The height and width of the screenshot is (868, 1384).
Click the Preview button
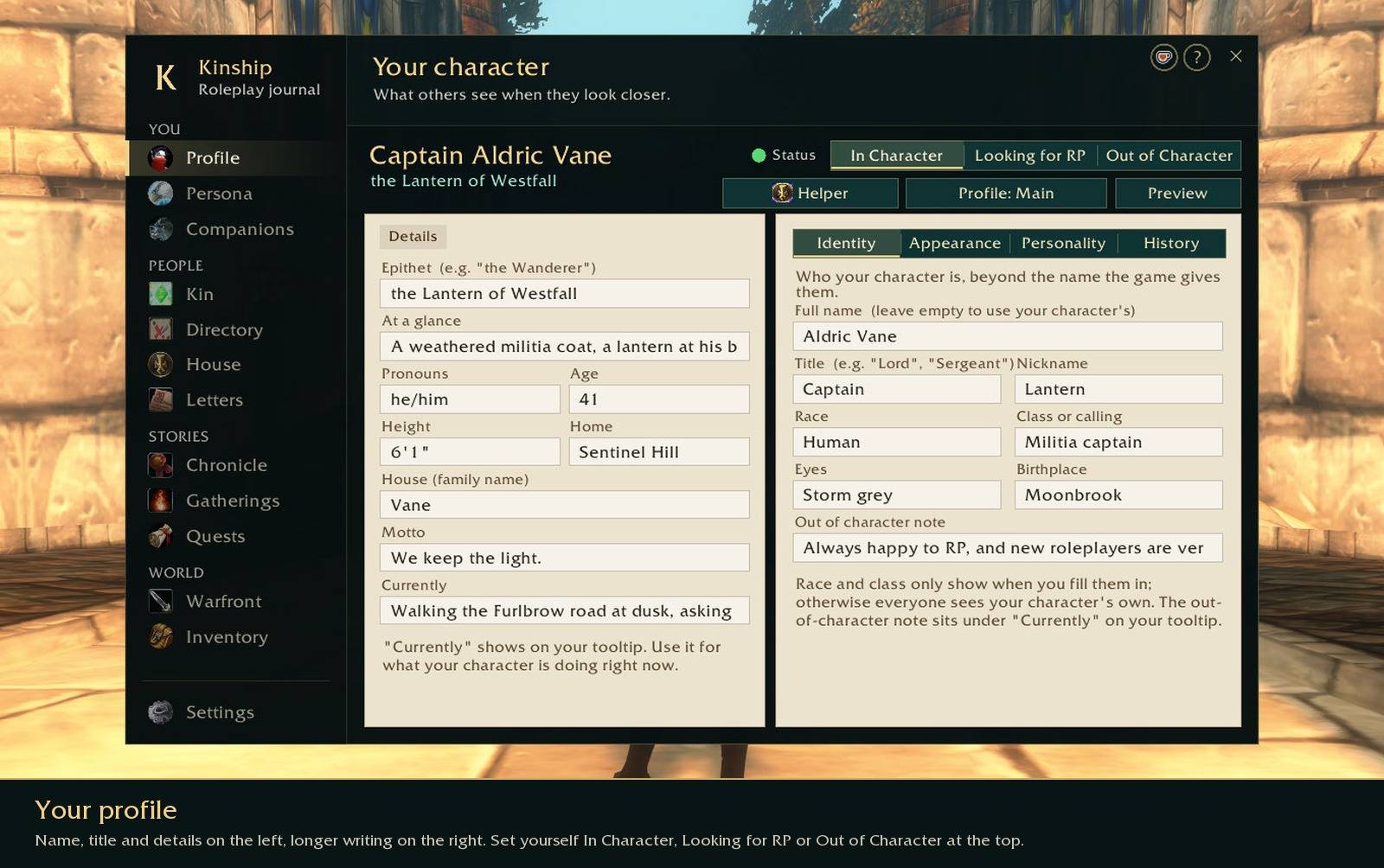1177,194
